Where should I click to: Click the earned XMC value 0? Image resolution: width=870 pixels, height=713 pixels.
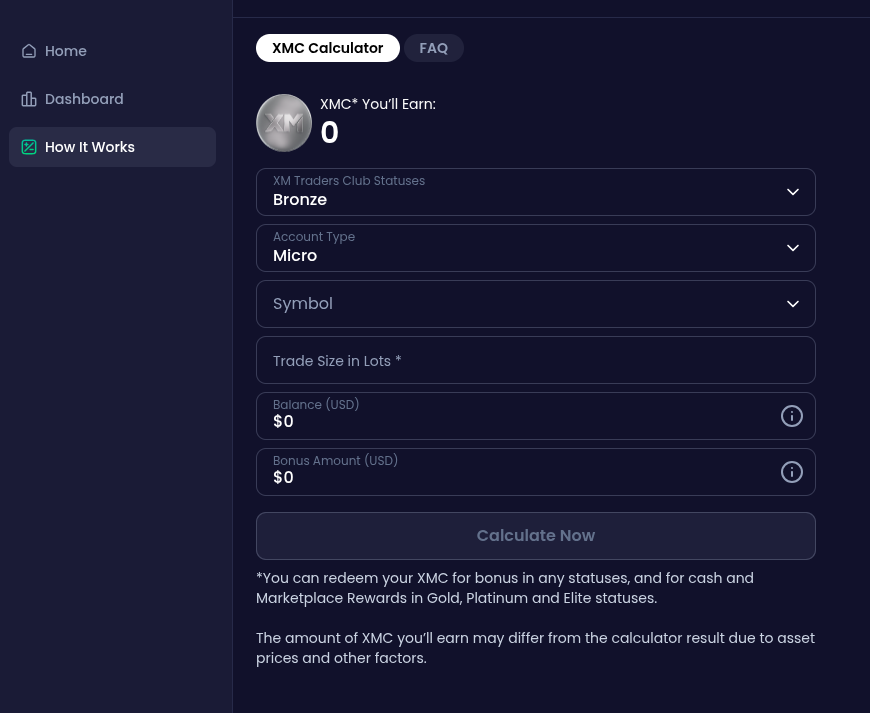click(330, 133)
